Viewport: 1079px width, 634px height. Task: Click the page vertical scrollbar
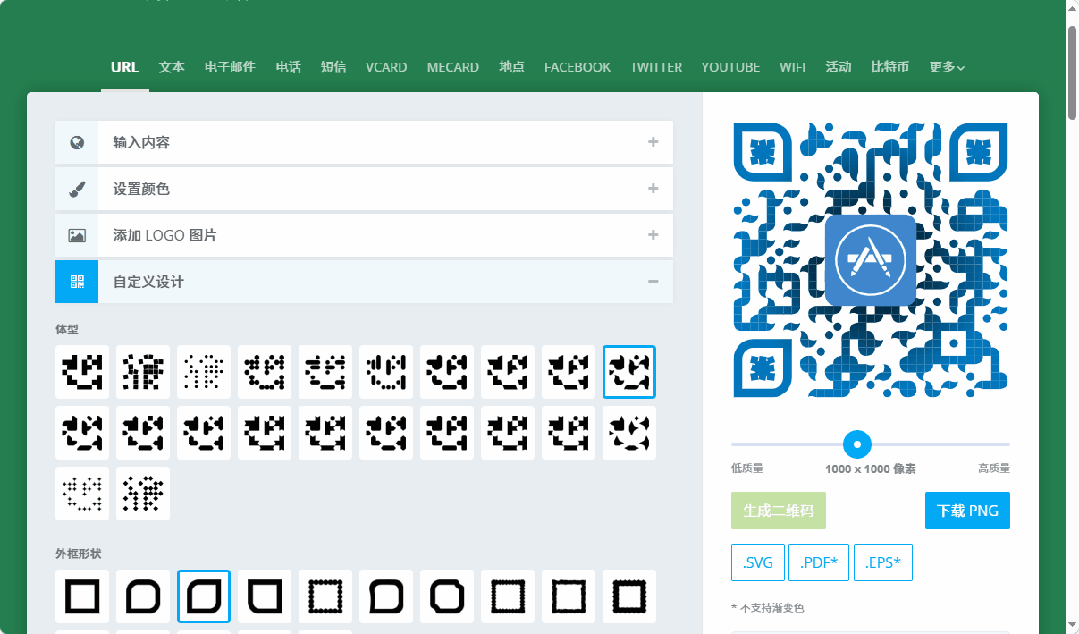[1071, 74]
